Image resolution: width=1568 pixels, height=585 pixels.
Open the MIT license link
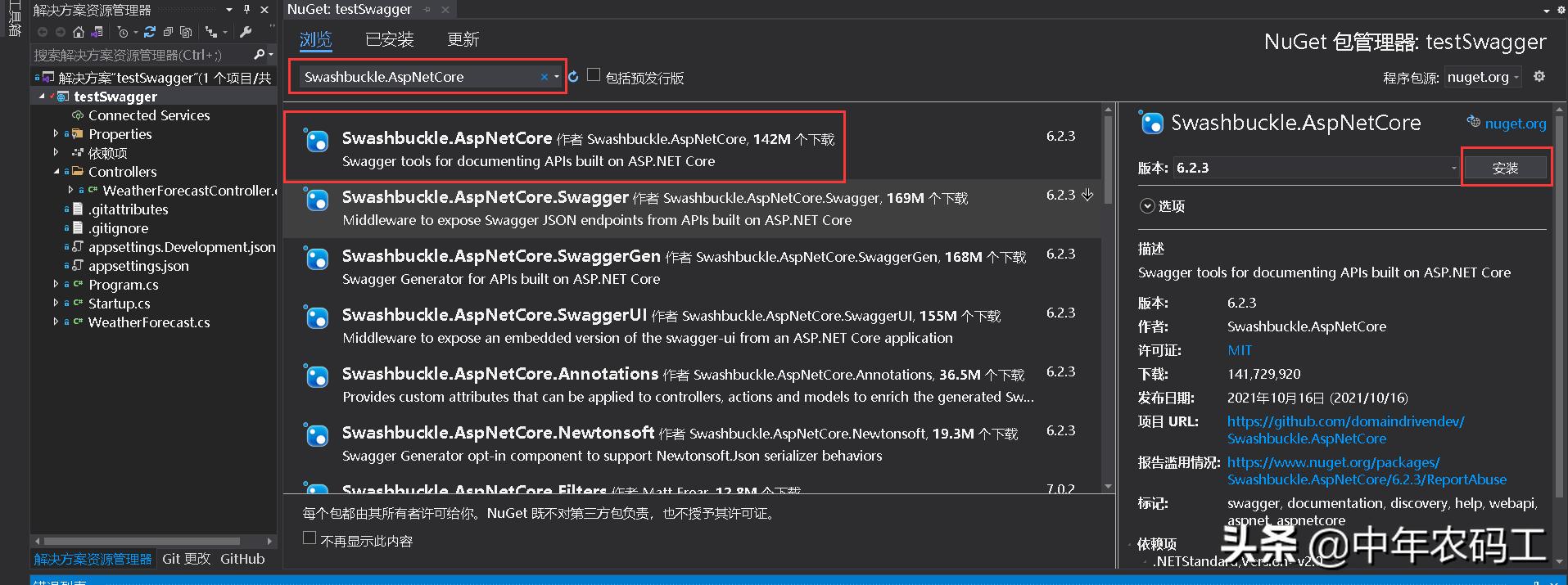[x=1240, y=350]
